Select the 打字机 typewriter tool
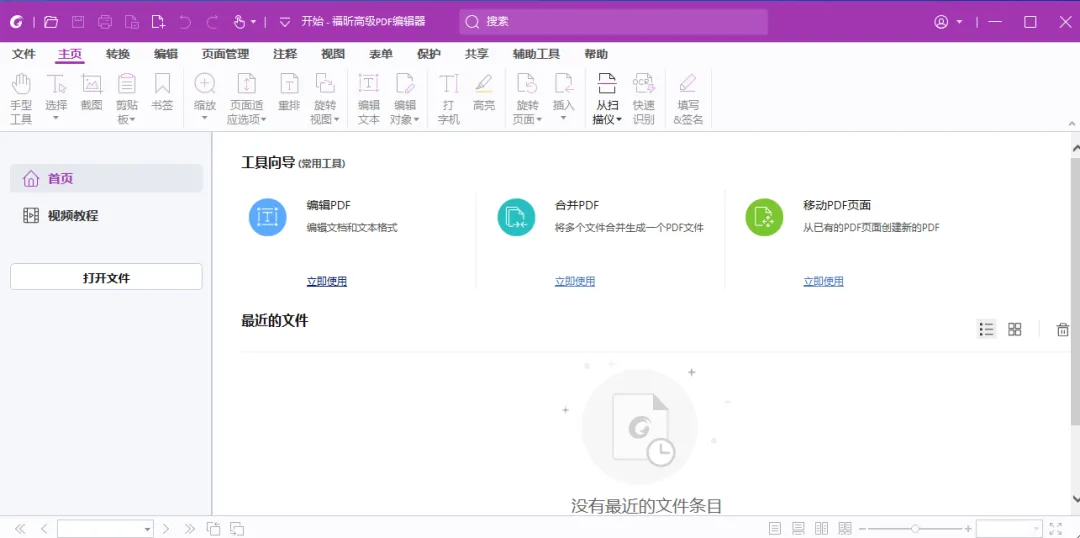The image size is (1080, 538). click(448, 99)
